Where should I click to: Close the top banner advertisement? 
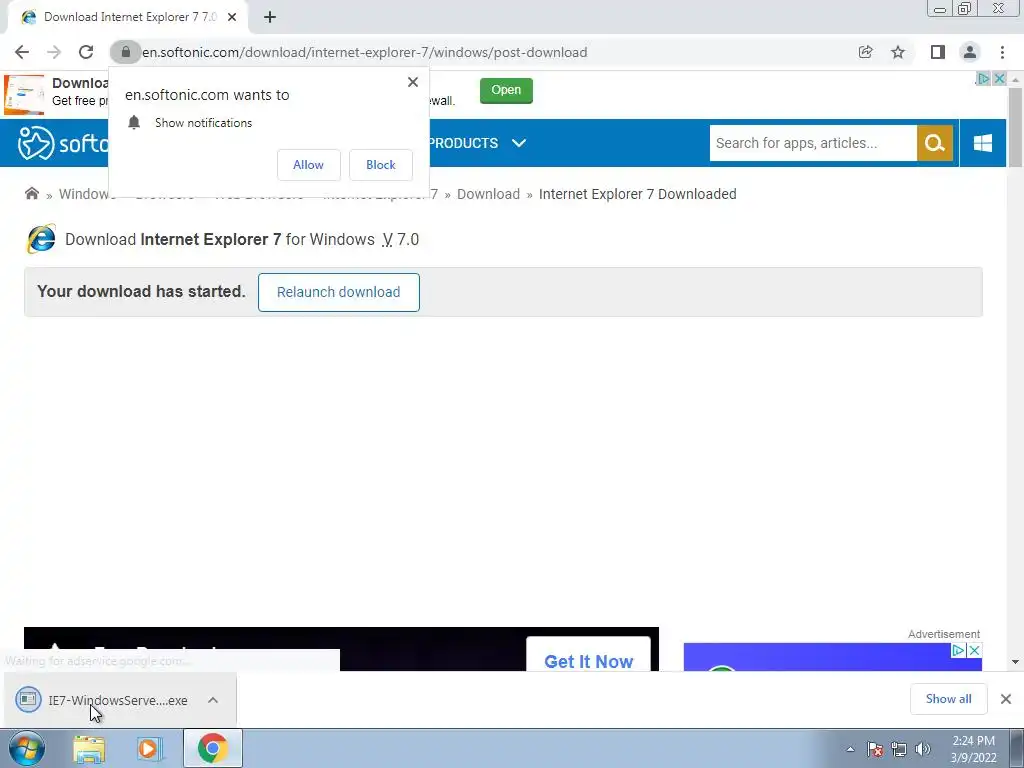pyautogui.click(x=999, y=78)
